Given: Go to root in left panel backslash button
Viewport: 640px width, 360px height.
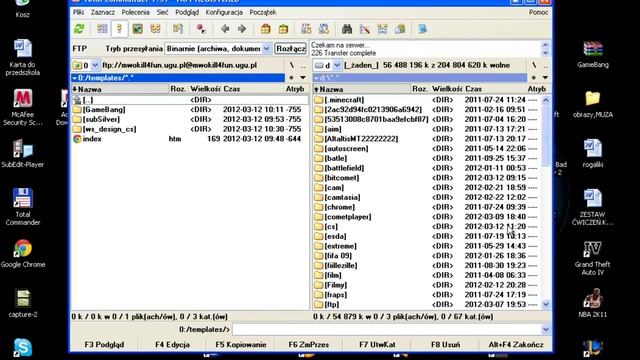Looking at the screenshot, I should point(291,65).
